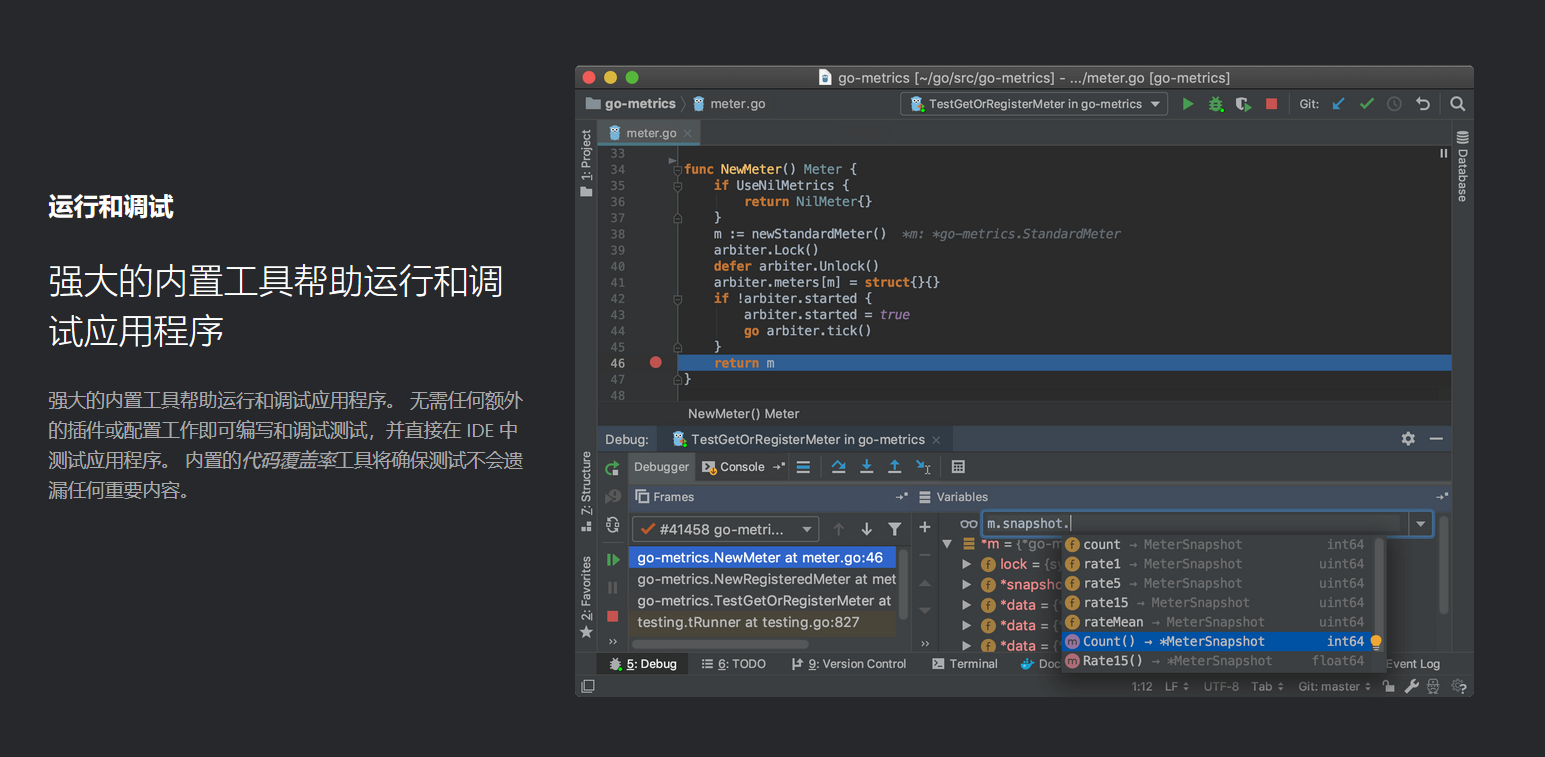Screen dimensions: 1545x757
Task: Close the meter.go editor tab
Action: (688, 133)
